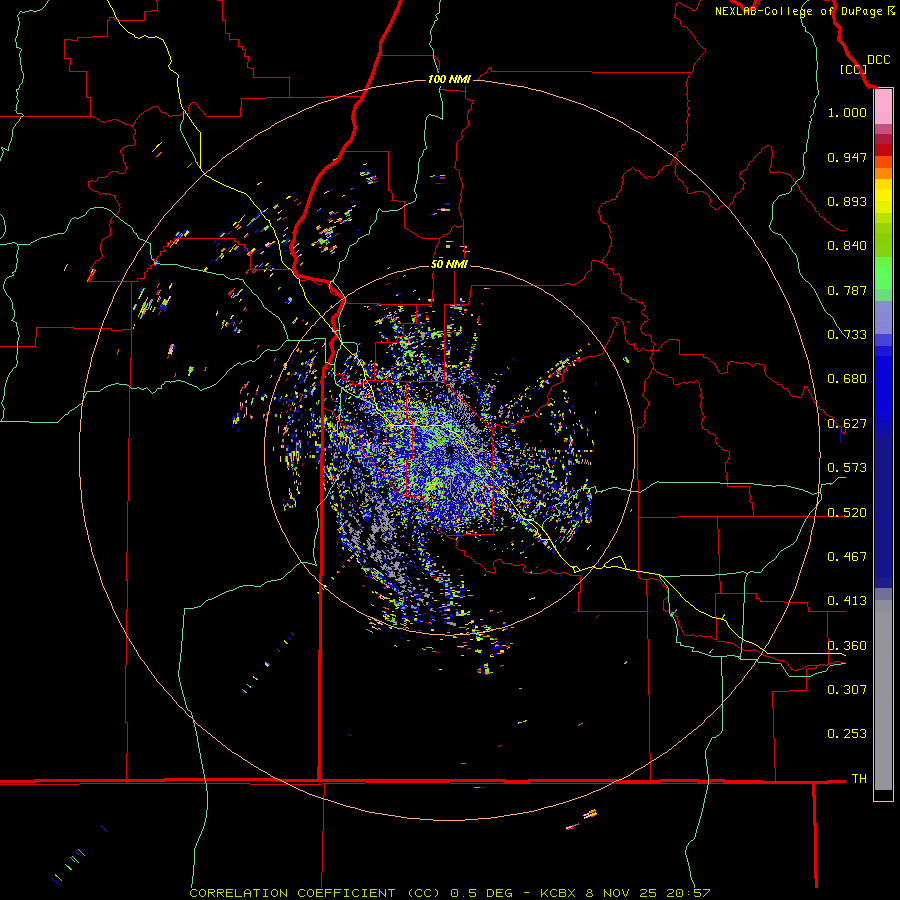900x900 pixels.
Task: Click the 0.413 legend value
Action: [x=847, y=601]
